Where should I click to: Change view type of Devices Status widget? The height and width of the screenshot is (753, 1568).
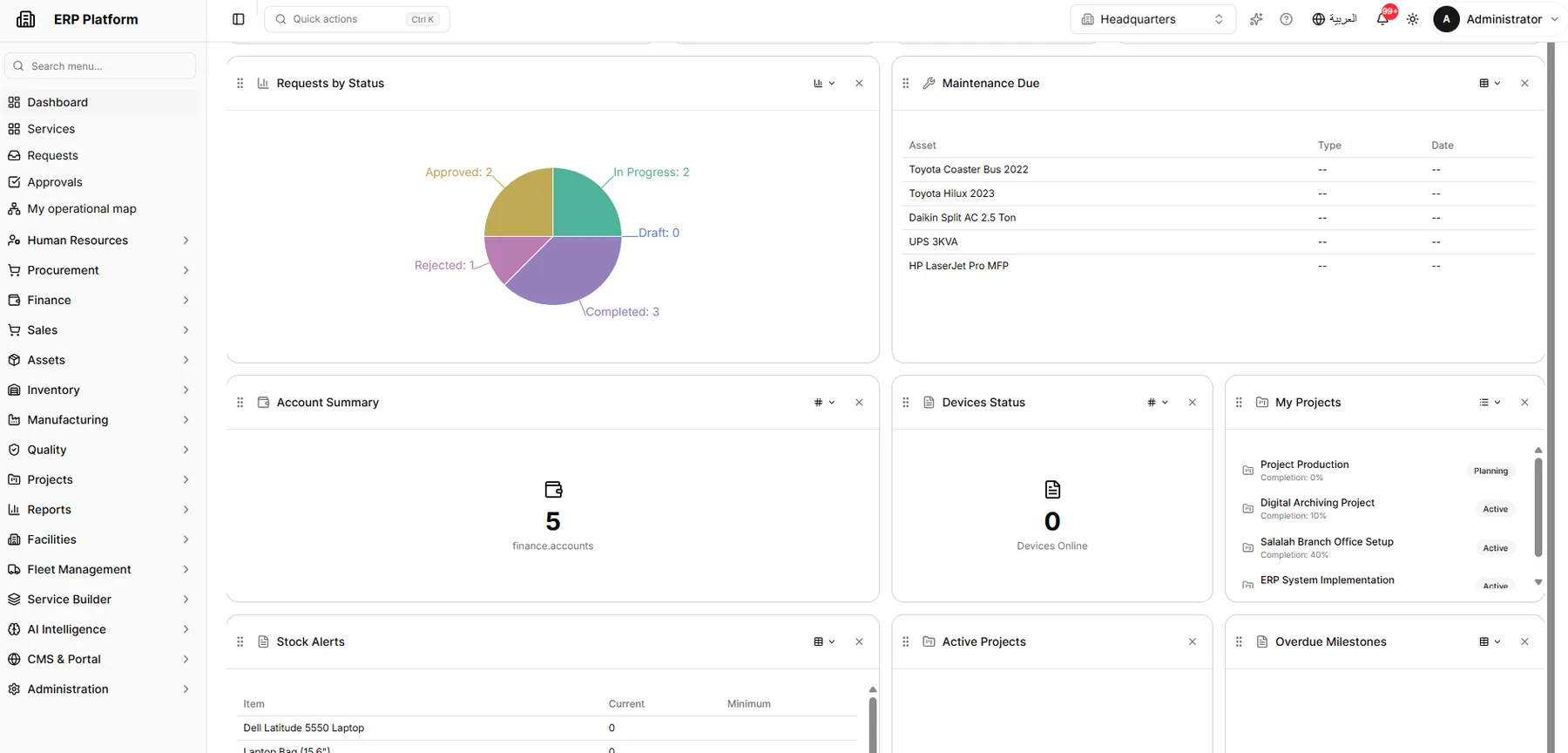click(x=1158, y=403)
